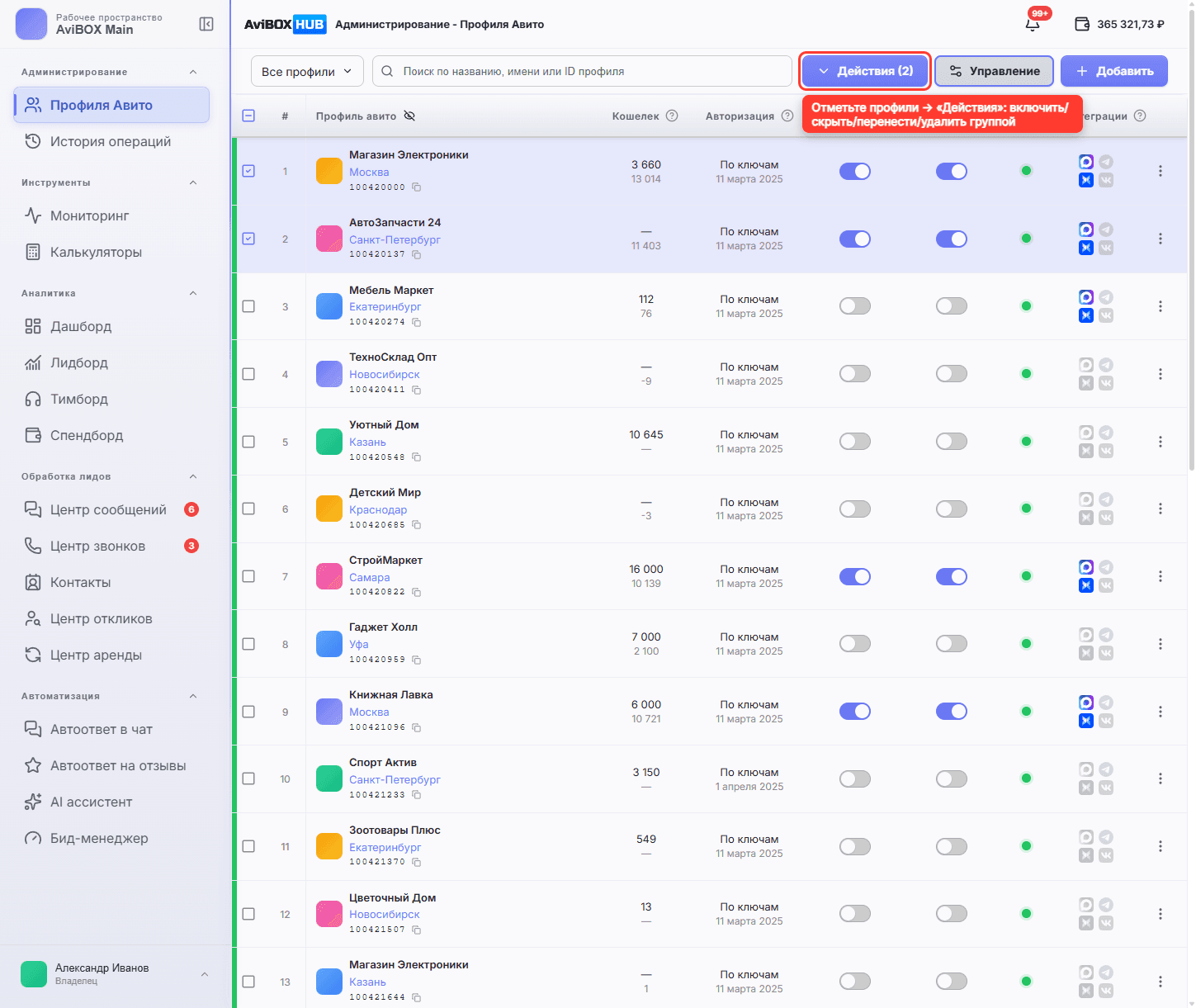Click the Управление button
The height and width of the screenshot is (1008, 1196).
(994, 71)
